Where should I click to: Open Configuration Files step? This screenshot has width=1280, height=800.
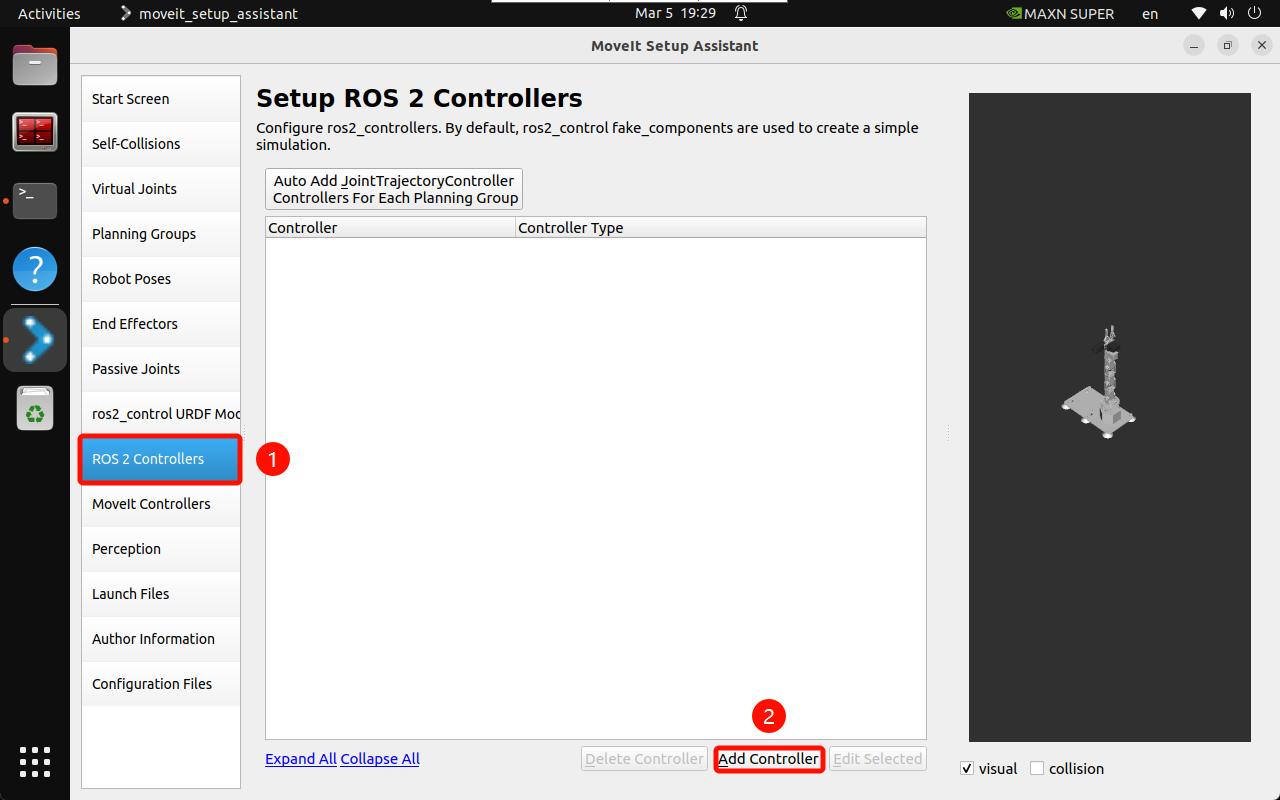pos(161,684)
